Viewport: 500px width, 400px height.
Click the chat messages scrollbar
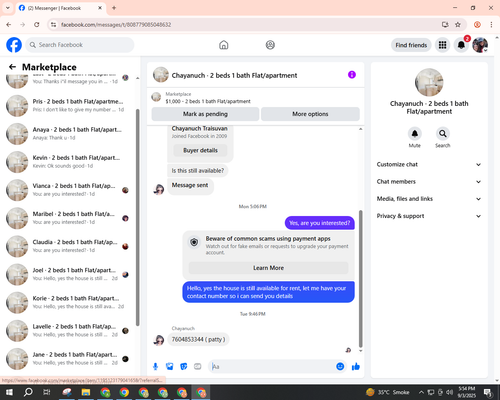(x=360, y=279)
